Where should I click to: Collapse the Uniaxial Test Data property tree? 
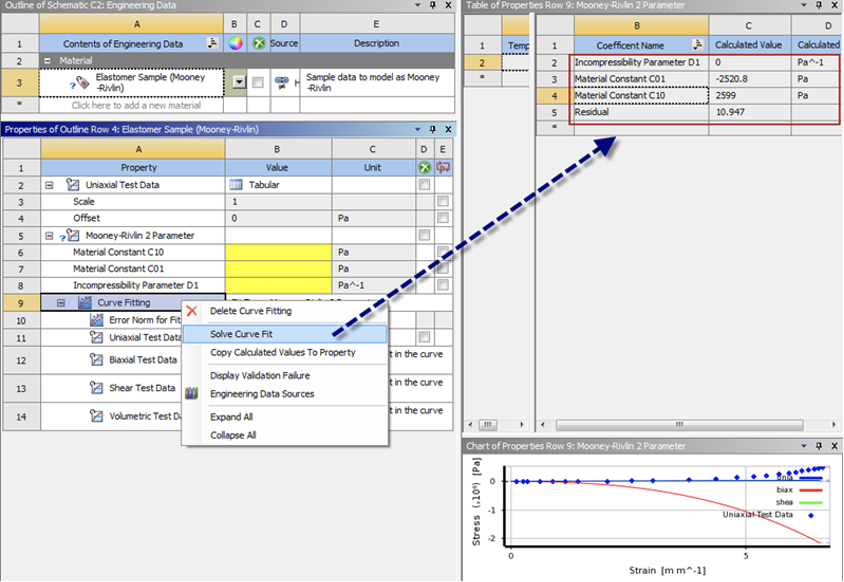[x=49, y=185]
